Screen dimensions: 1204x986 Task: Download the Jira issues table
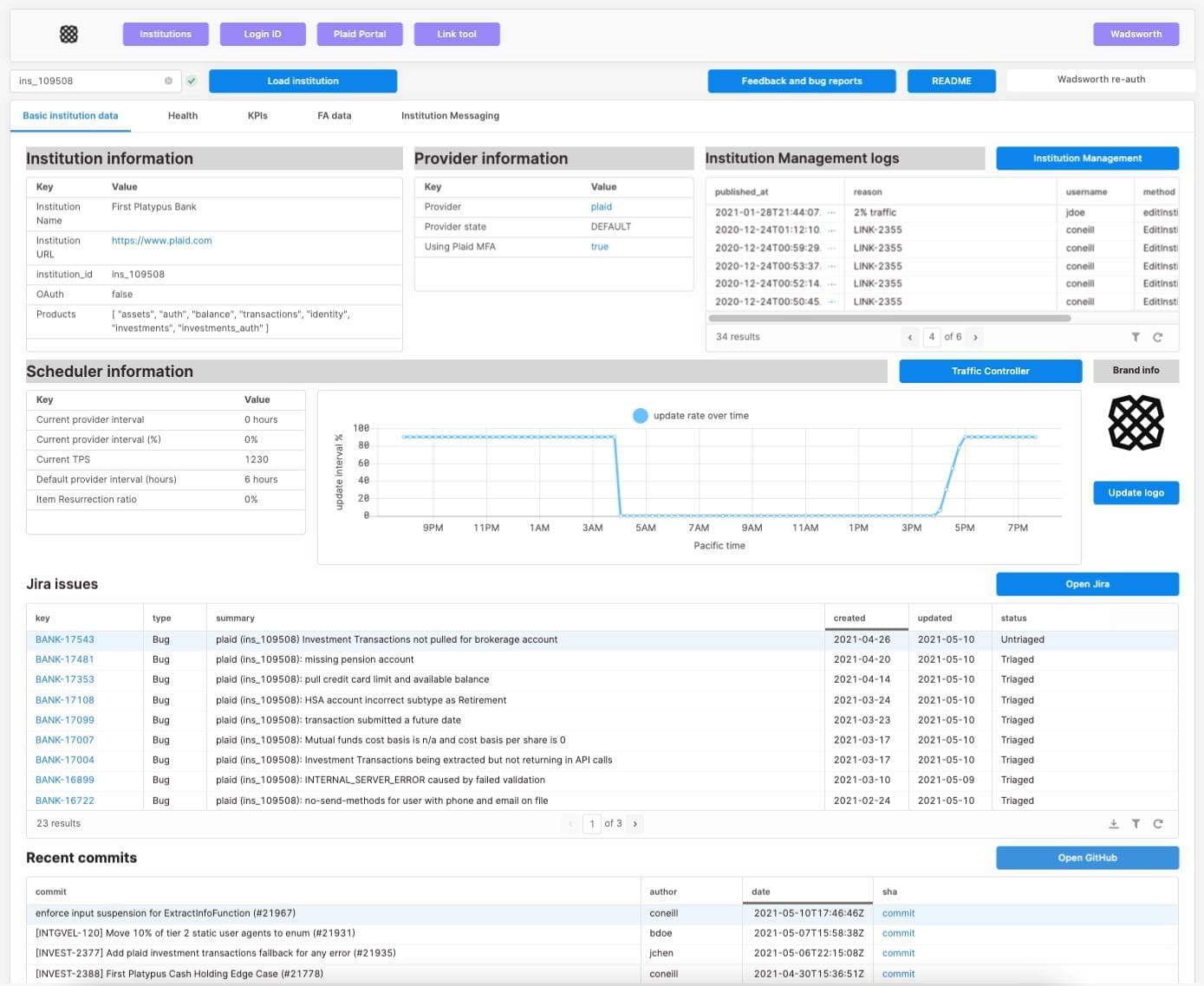[1114, 824]
